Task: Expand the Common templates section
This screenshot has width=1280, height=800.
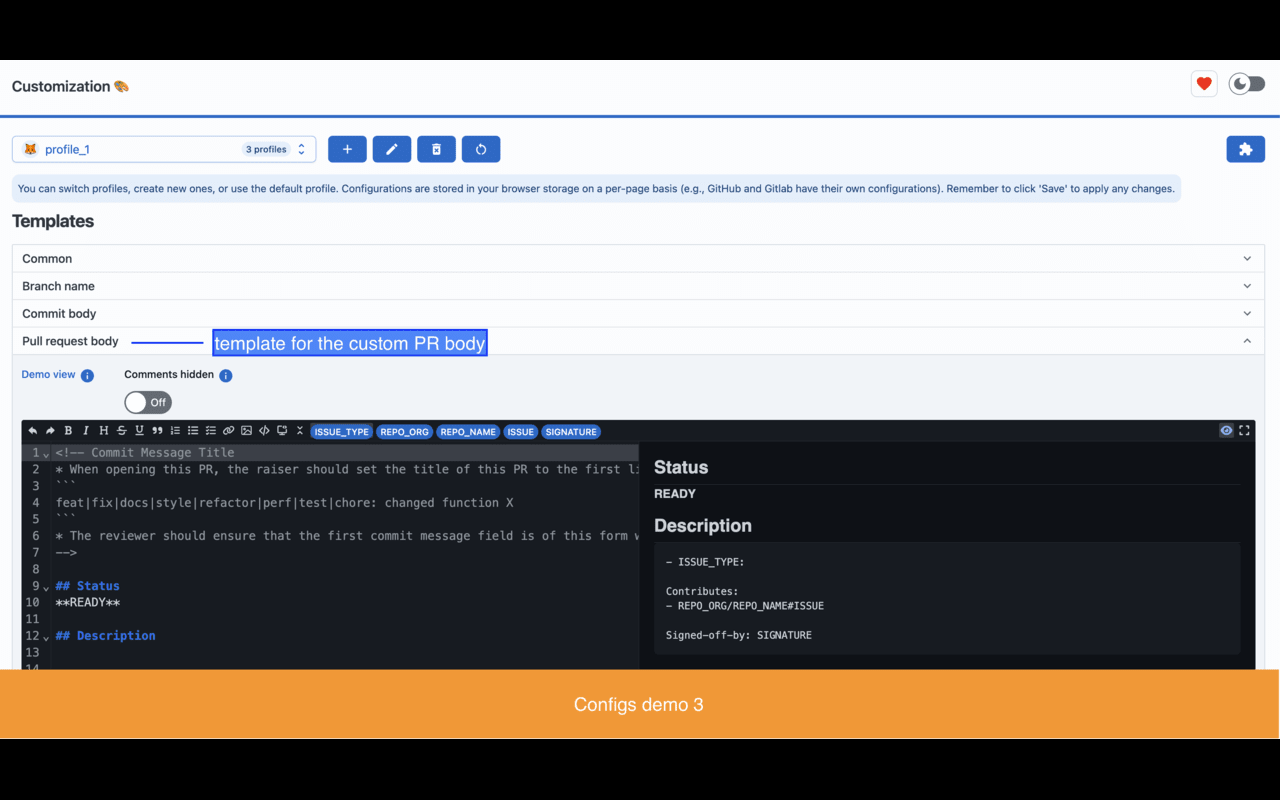Action: [1247, 257]
